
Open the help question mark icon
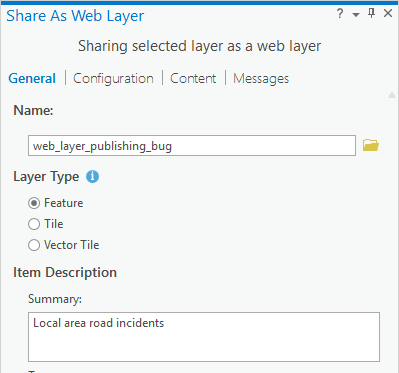(x=340, y=14)
